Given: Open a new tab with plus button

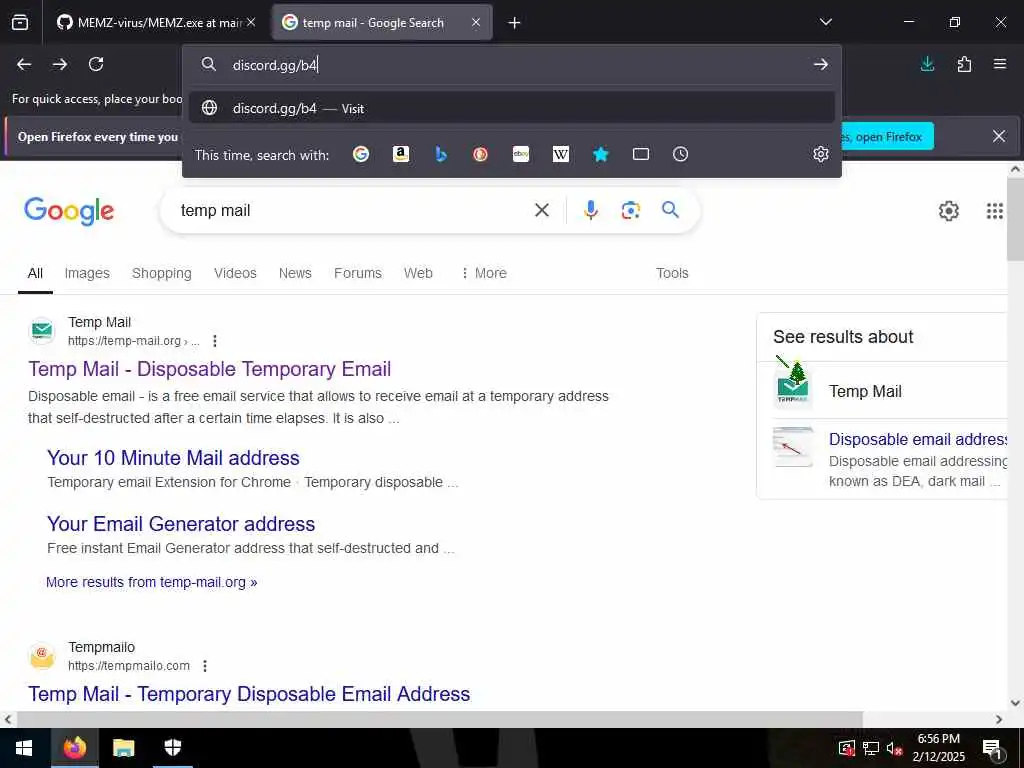Looking at the screenshot, I should (515, 23).
